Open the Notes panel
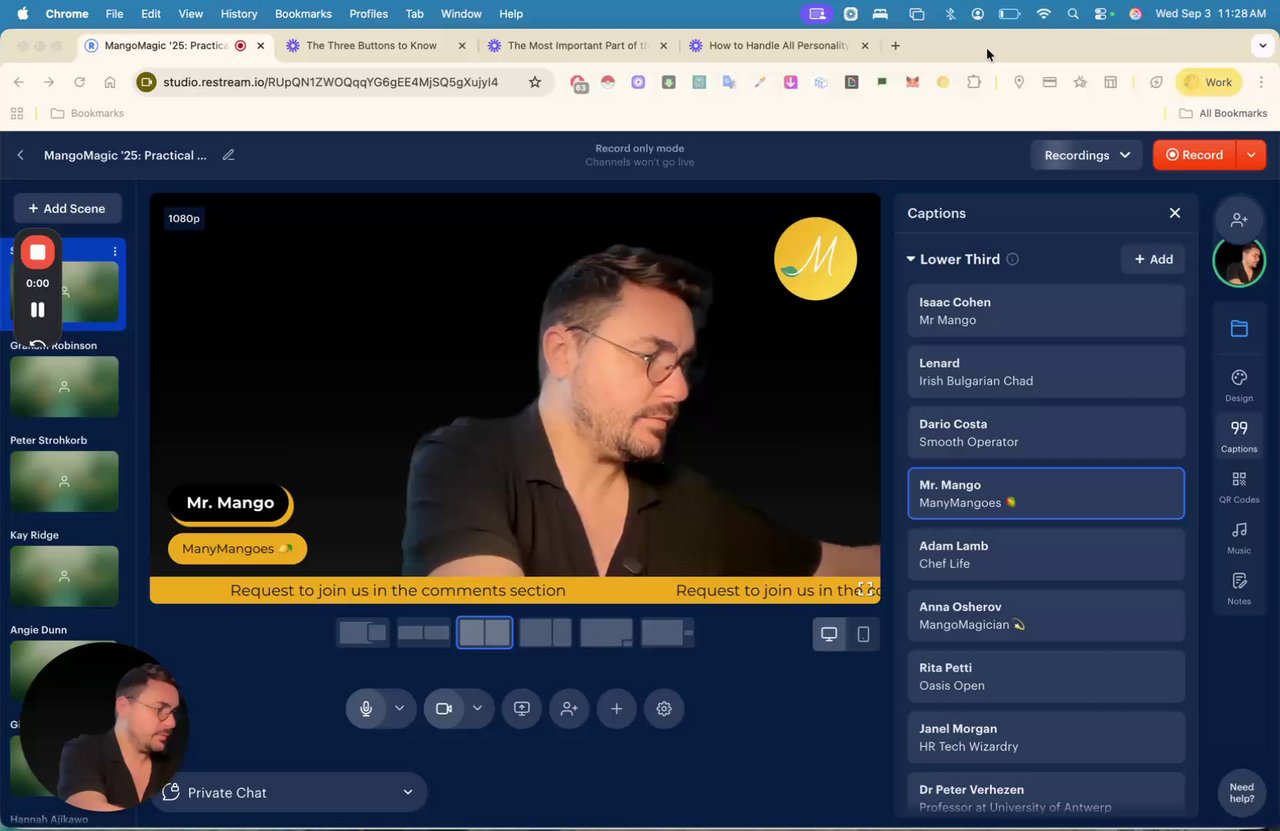 (x=1239, y=589)
